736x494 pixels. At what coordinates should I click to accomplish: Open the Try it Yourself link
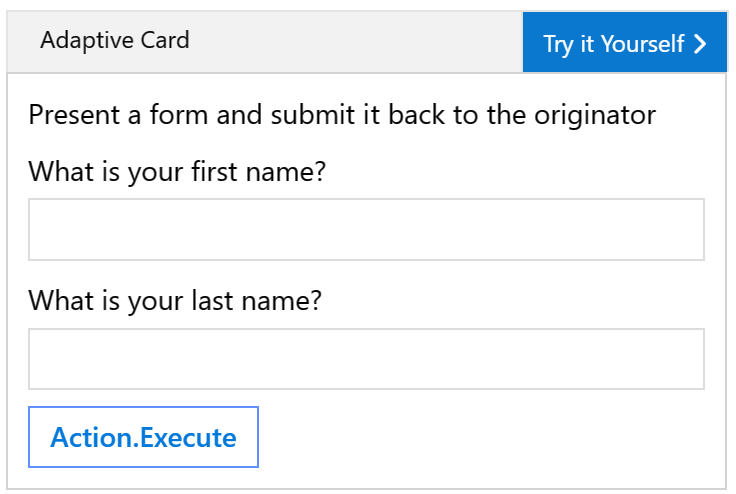(624, 44)
